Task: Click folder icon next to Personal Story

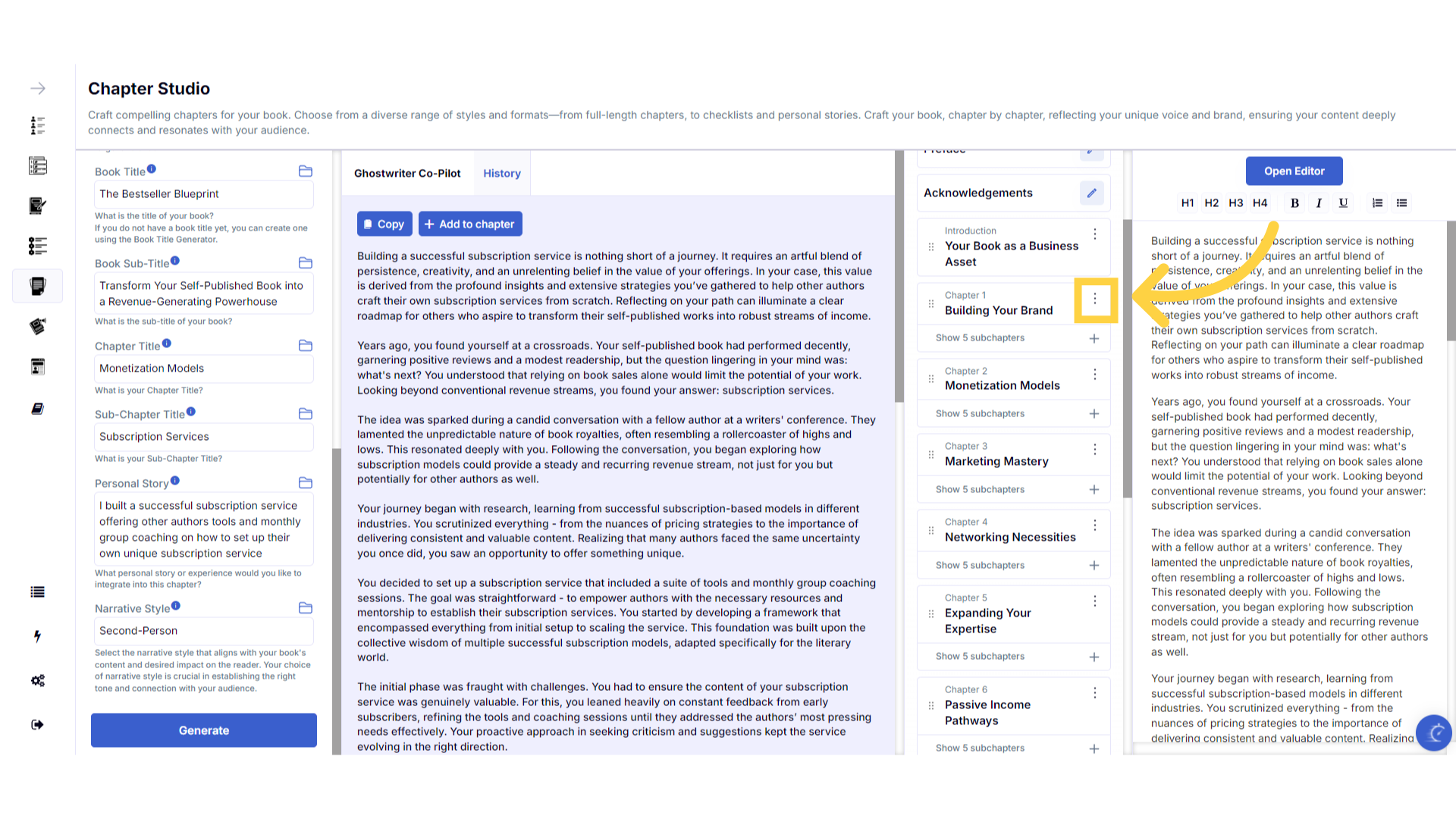Action: (x=306, y=483)
